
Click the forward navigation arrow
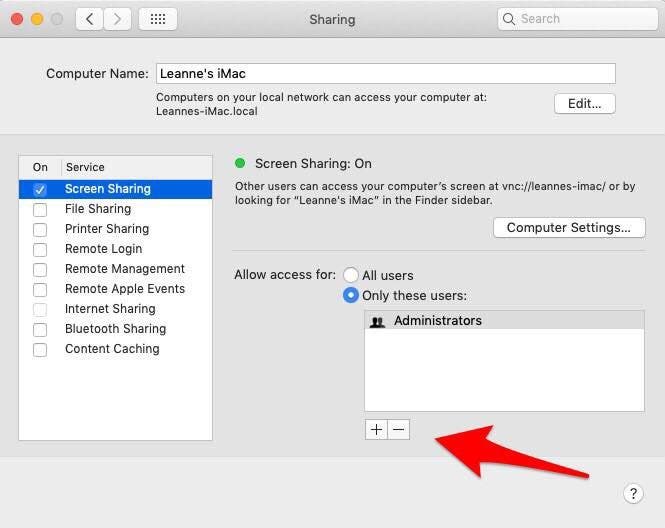[x=118, y=19]
